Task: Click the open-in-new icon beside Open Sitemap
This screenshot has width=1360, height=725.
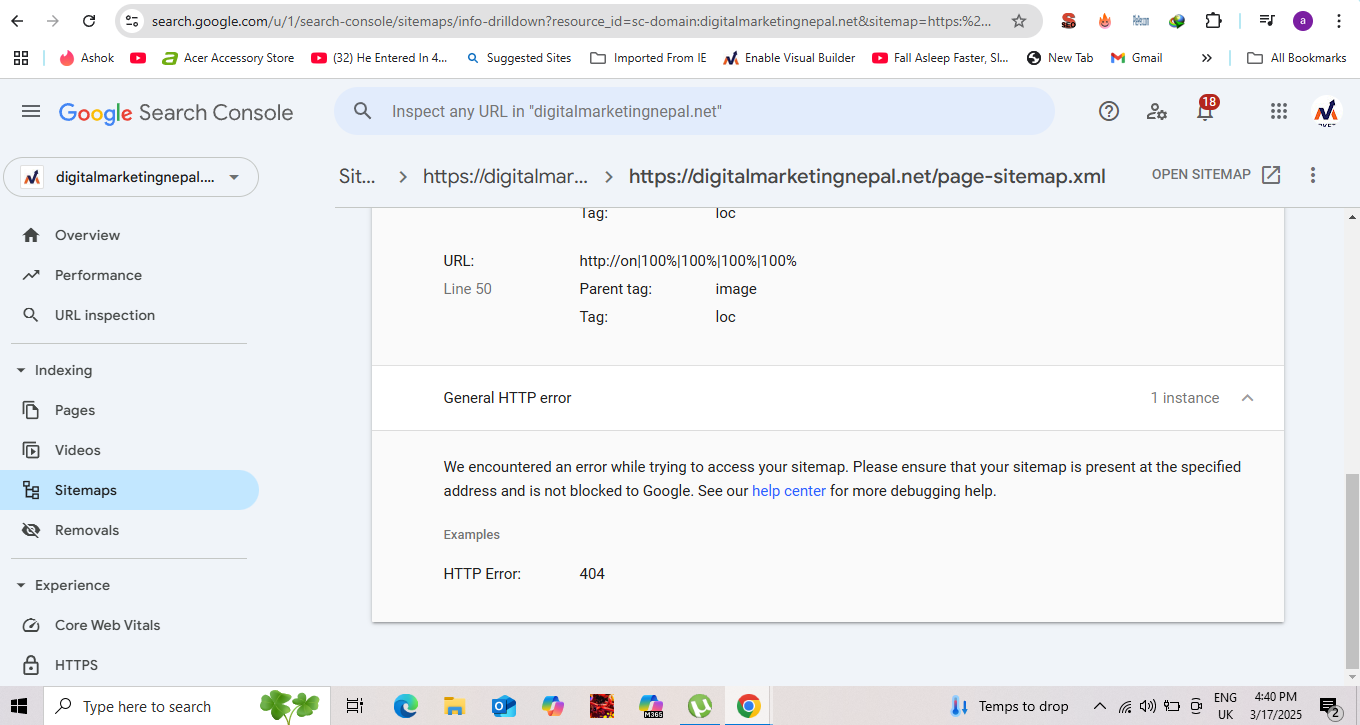Action: click(x=1271, y=175)
